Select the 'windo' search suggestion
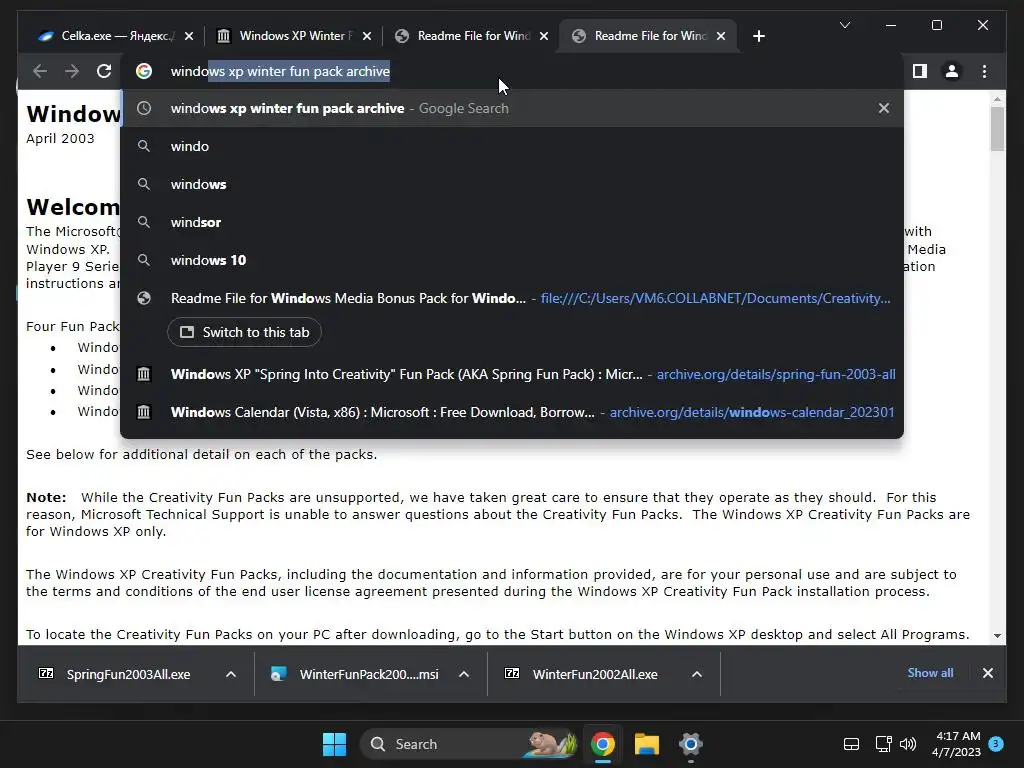This screenshot has height=768, width=1024. (x=512, y=146)
